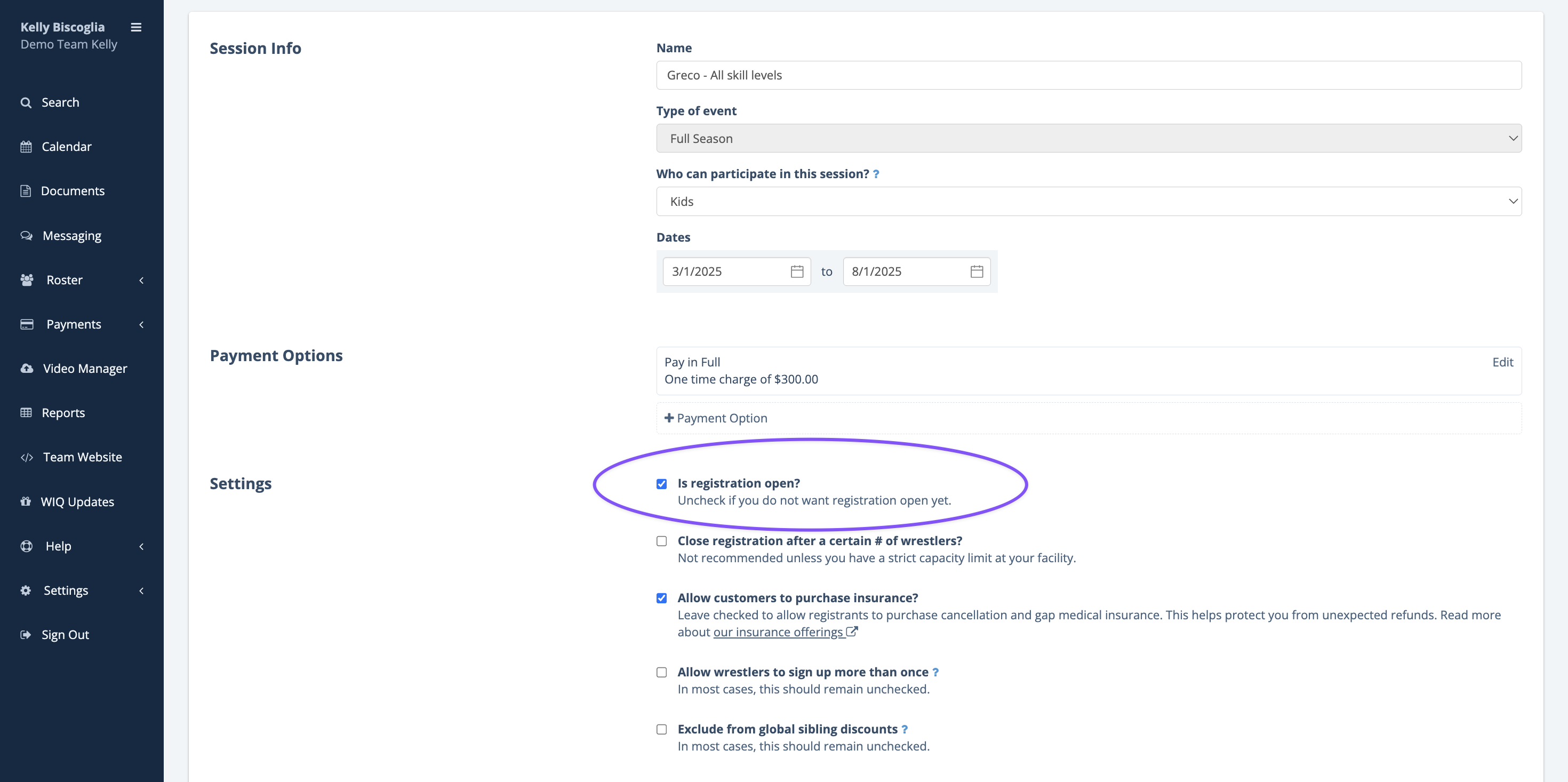Image resolution: width=1568 pixels, height=782 pixels.
Task: Click the Calendar sidebar icon
Action: (26, 147)
